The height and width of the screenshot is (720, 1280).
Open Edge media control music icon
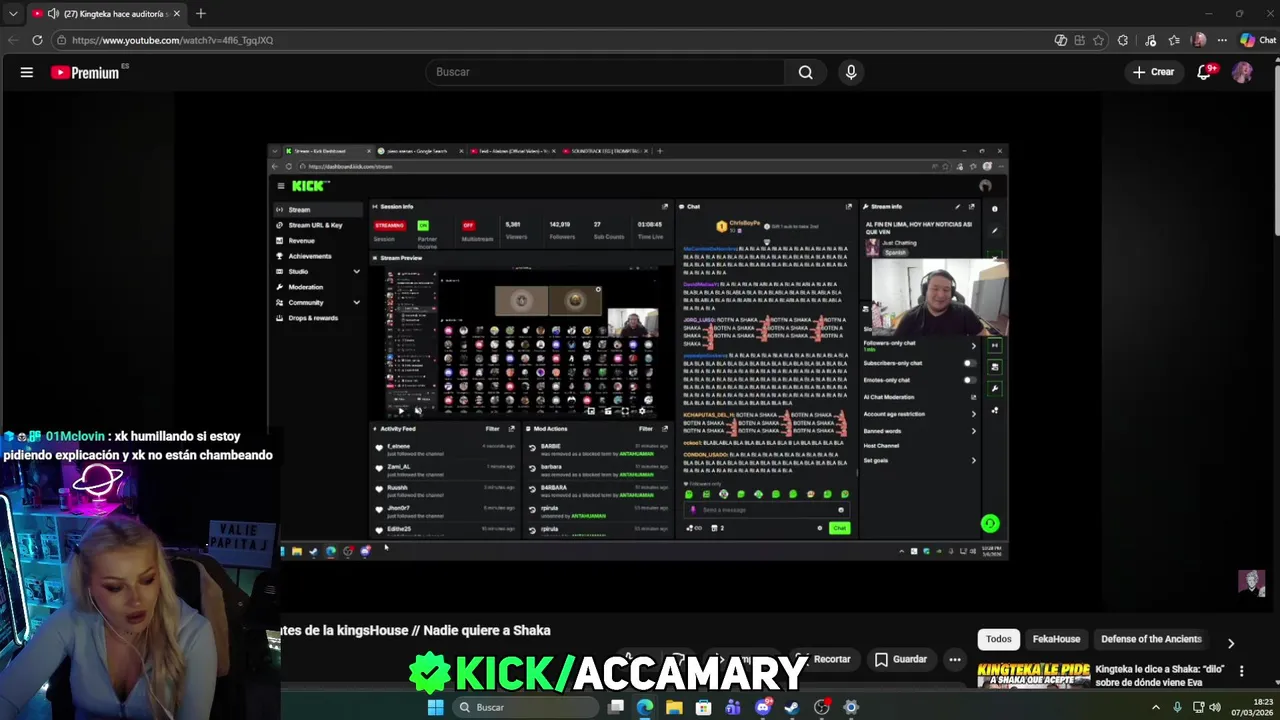[x=1151, y=40]
